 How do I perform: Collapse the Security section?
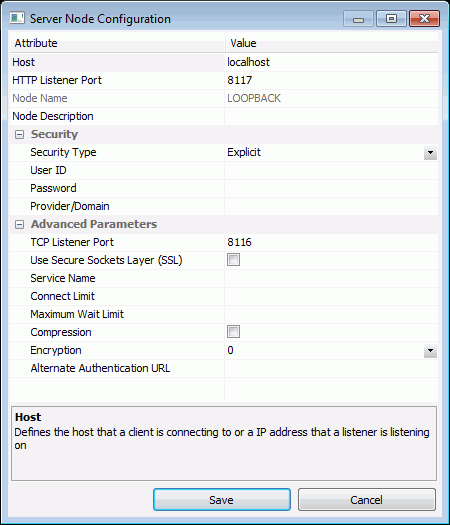pyautogui.click(x=19, y=135)
